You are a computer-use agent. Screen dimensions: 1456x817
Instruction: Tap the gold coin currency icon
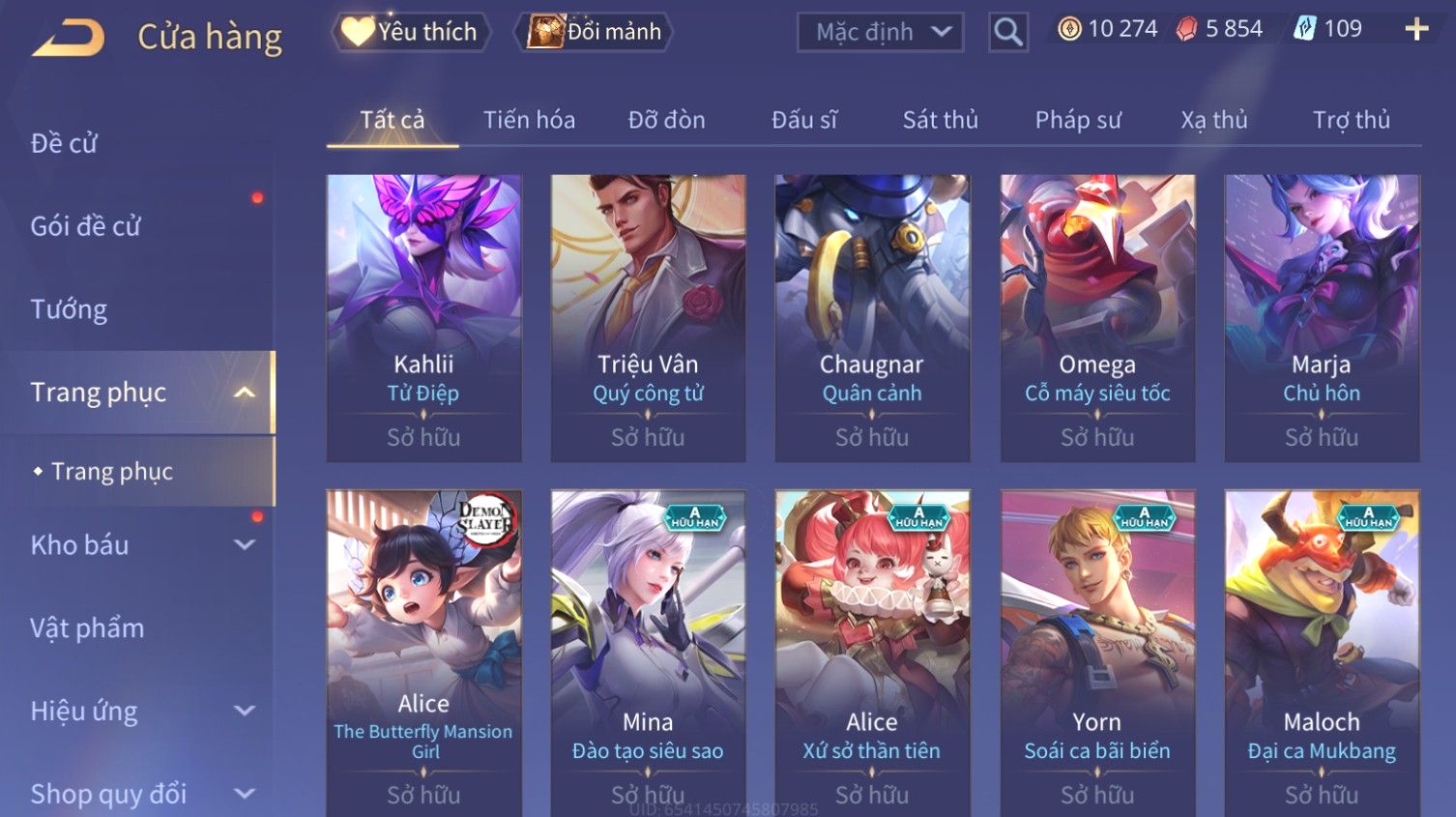[1069, 29]
